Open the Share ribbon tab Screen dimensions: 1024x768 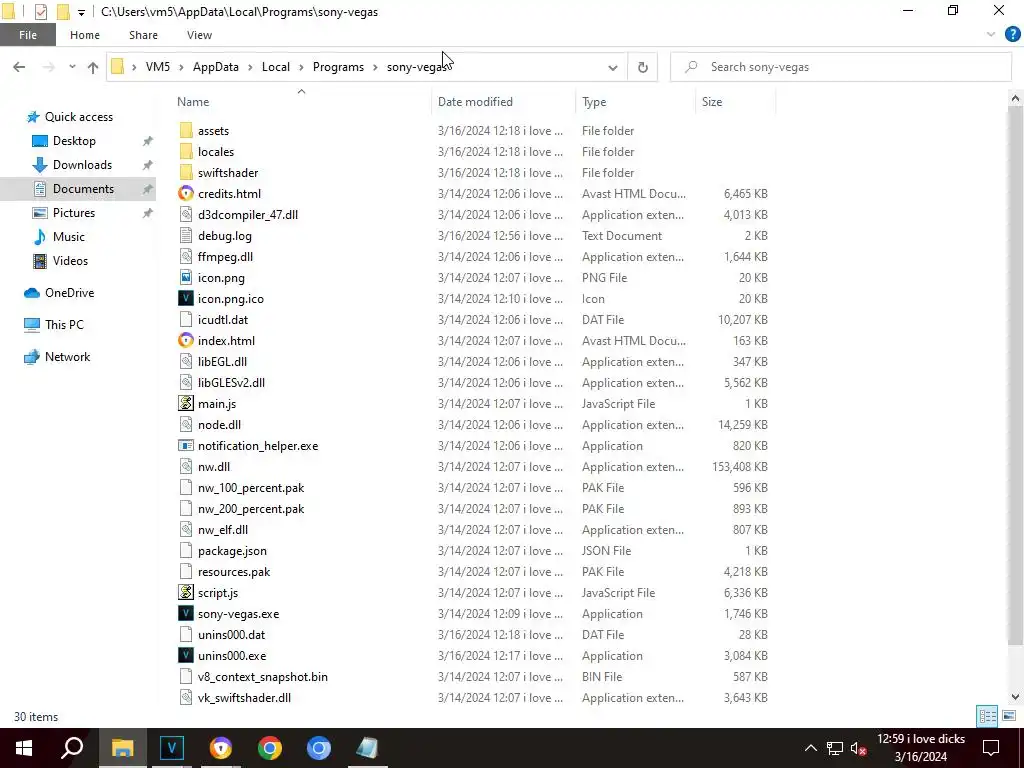click(x=143, y=35)
